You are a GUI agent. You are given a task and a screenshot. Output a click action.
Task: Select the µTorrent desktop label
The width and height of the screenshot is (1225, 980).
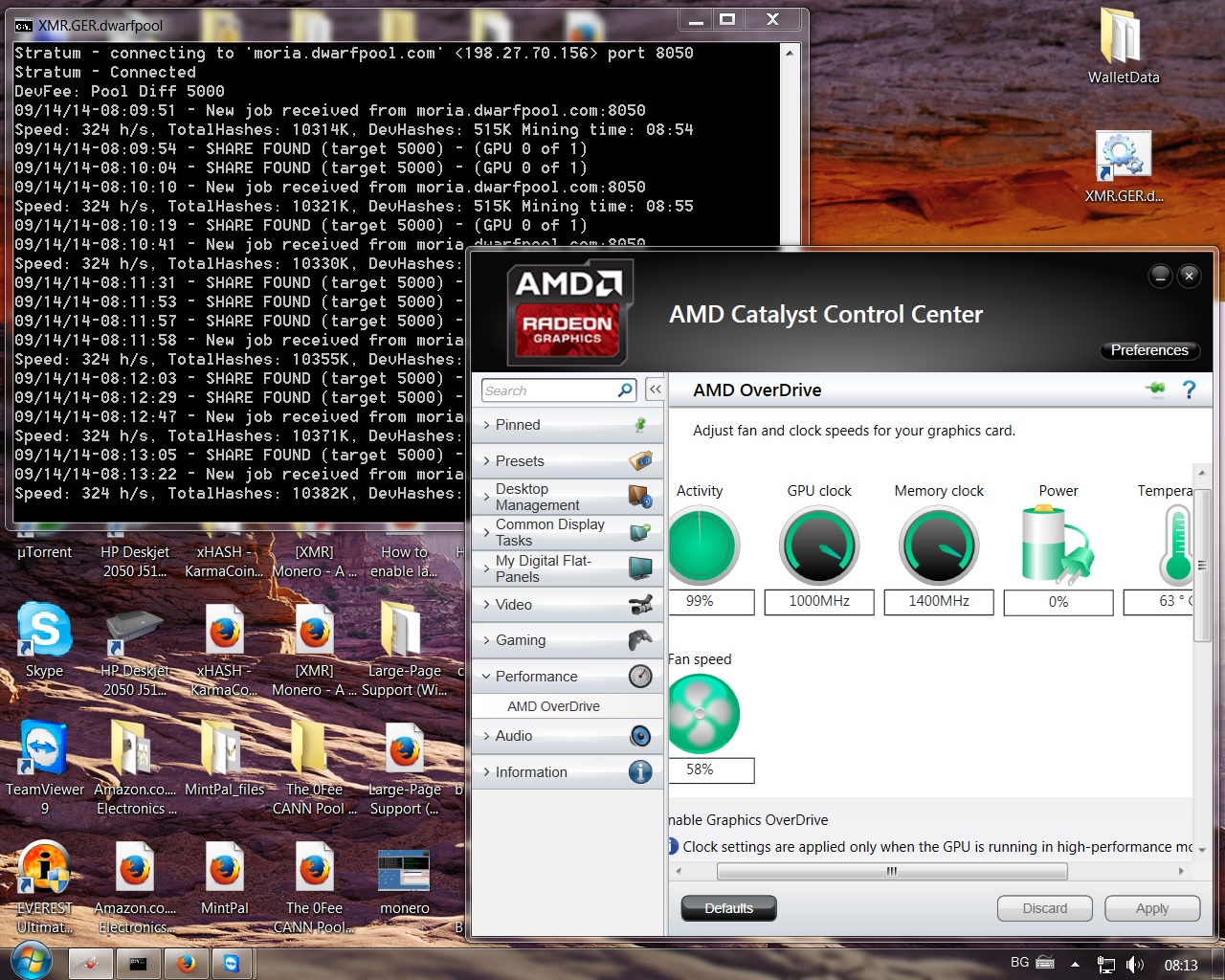[x=44, y=552]
